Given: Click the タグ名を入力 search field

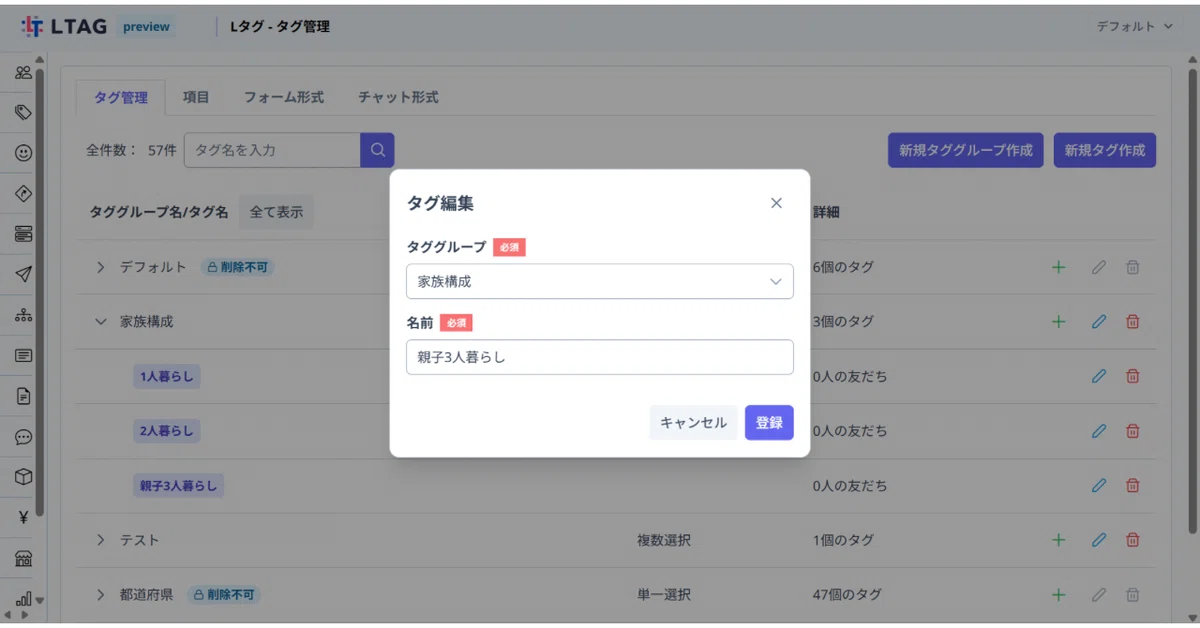Looking at the screenshot, I should (272, 150).
